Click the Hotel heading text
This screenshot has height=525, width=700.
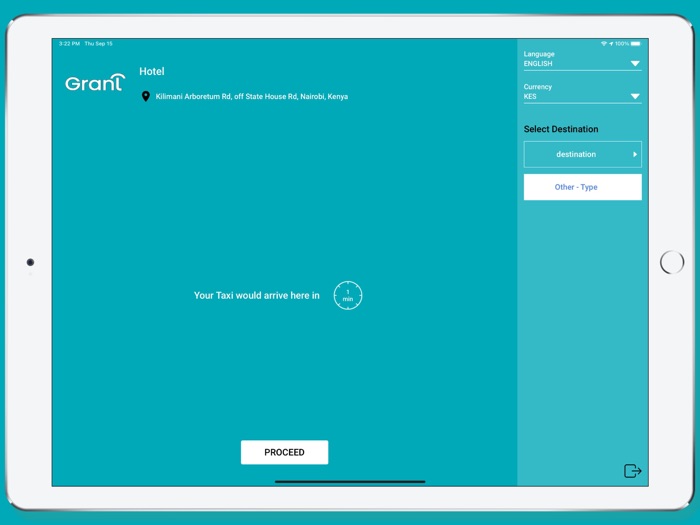click(152, 71)
